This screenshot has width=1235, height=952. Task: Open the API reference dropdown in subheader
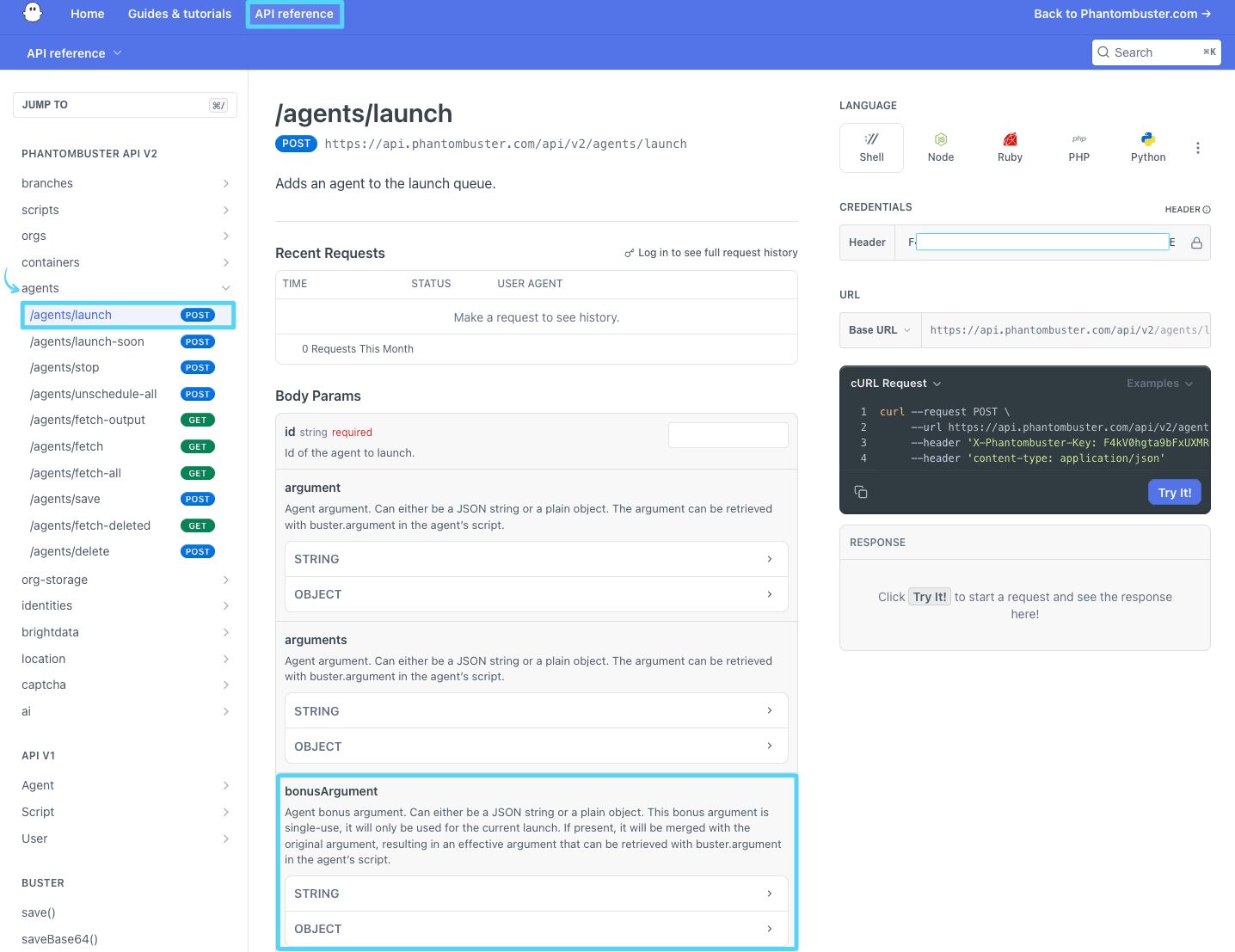74,53
